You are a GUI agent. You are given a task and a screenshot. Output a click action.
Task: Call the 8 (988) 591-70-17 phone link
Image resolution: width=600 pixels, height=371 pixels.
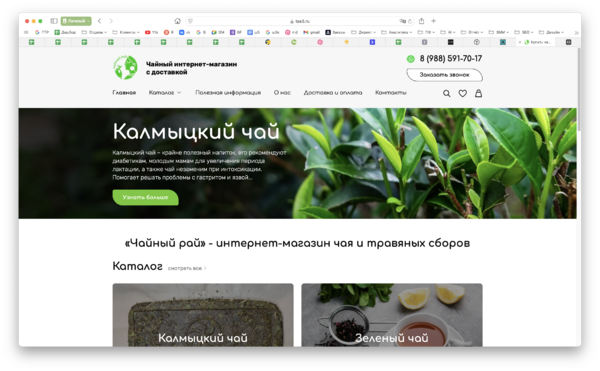[x=451, y=59]
